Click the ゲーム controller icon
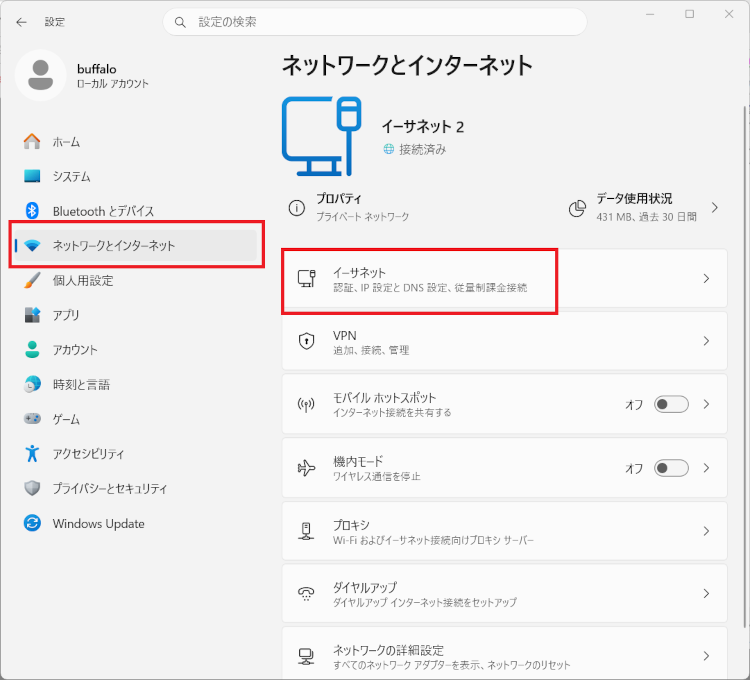 click(x=32, y=419)
